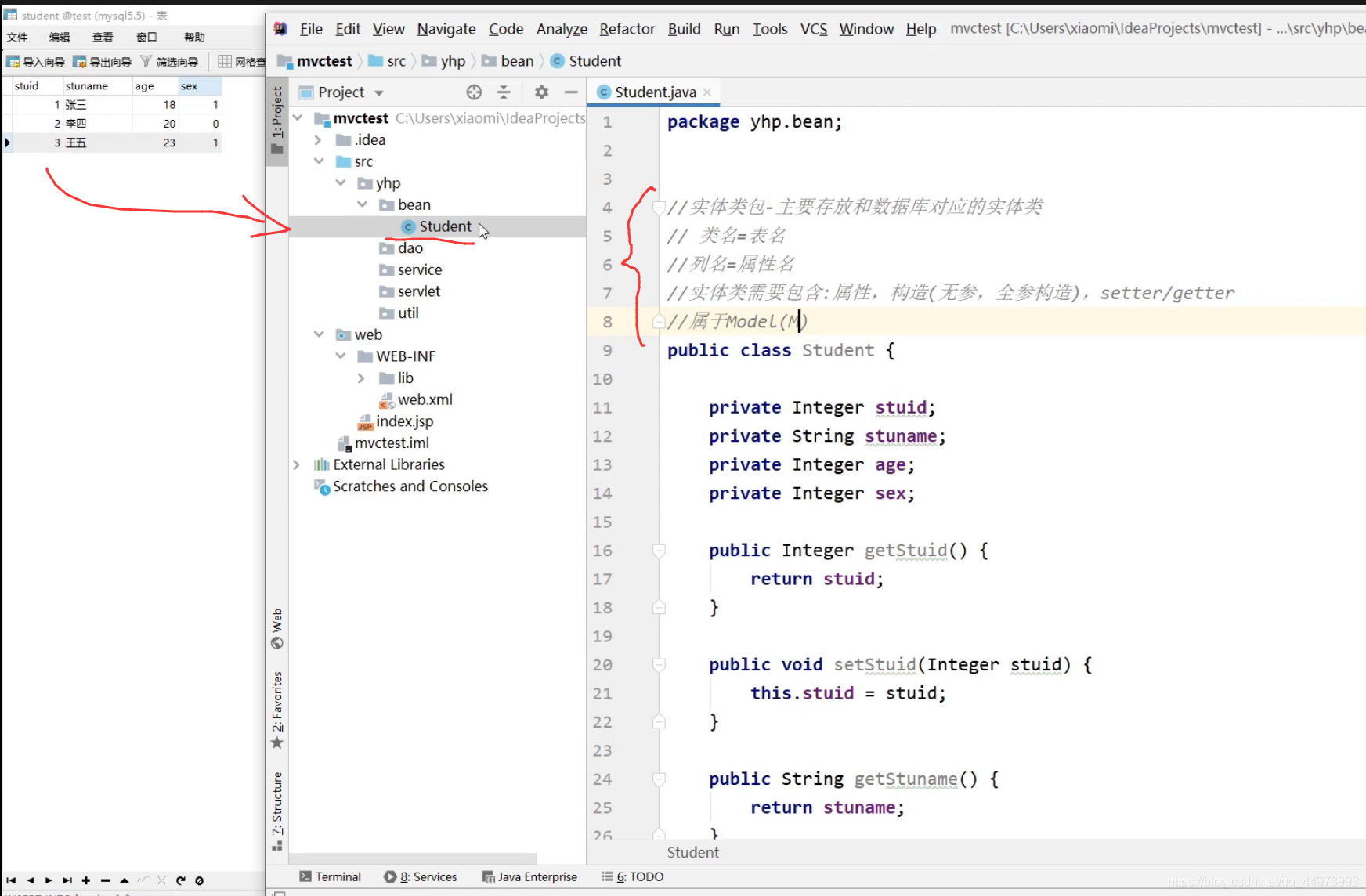This screenshot has width=1366, height=896.
Task: Collapse the web folder
Action: click(x=319, y=334)
